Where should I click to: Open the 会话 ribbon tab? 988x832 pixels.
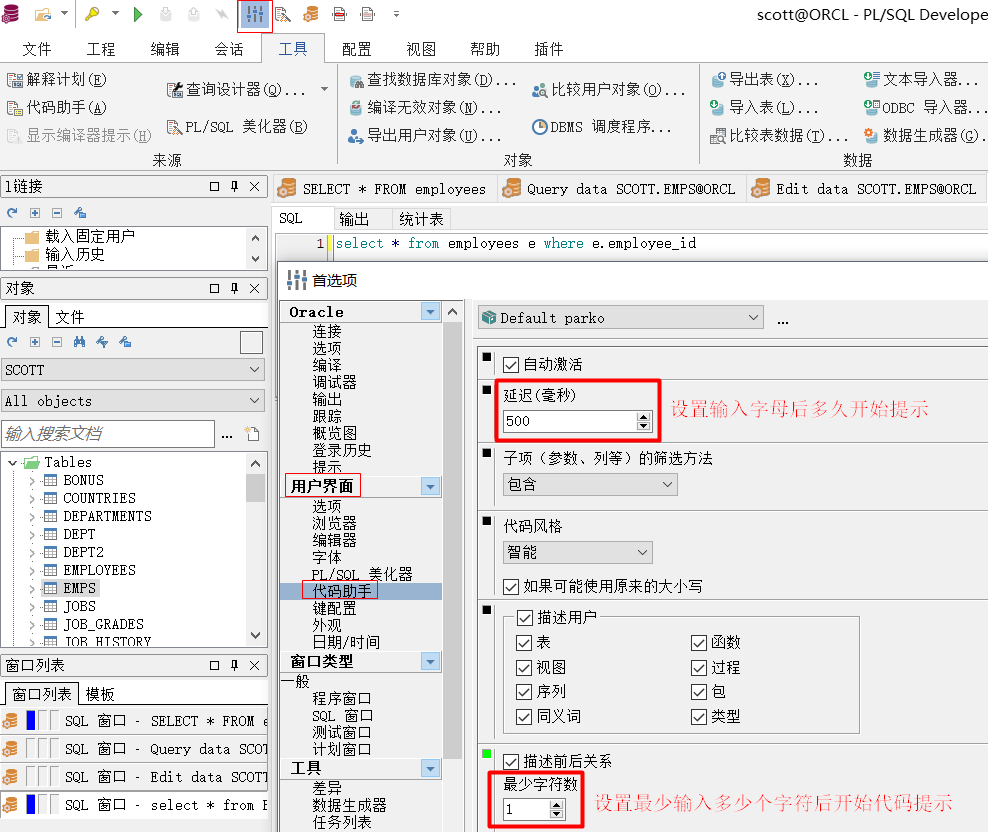229,49
